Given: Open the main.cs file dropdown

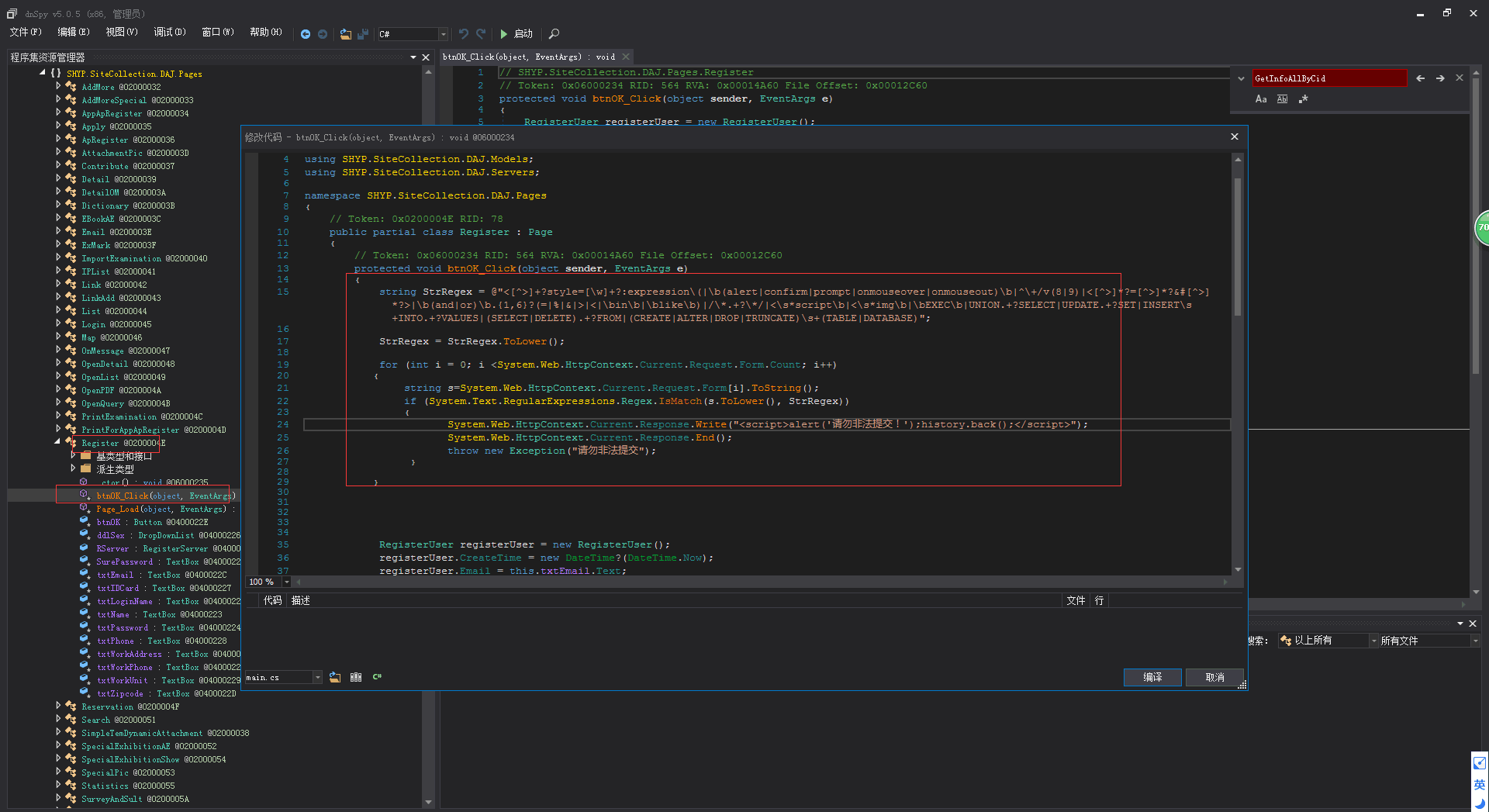Looking at the screenshot, I should [x=317, y=678].
